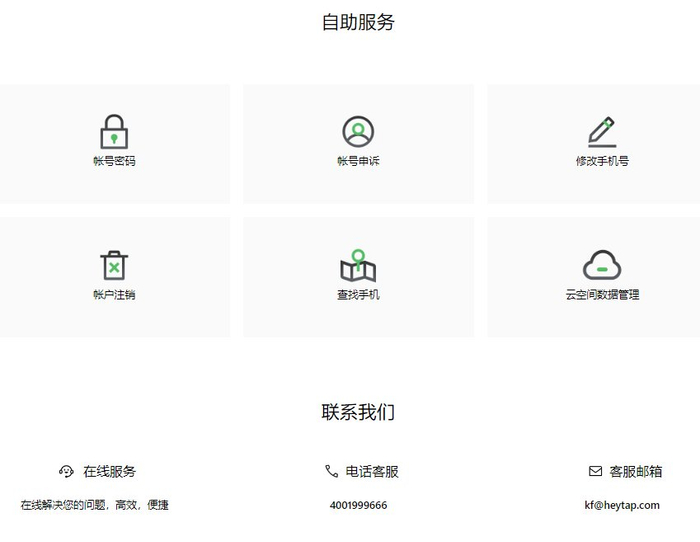
Task: Select the 帐户注销 label
Action: [x=114, y=295]
